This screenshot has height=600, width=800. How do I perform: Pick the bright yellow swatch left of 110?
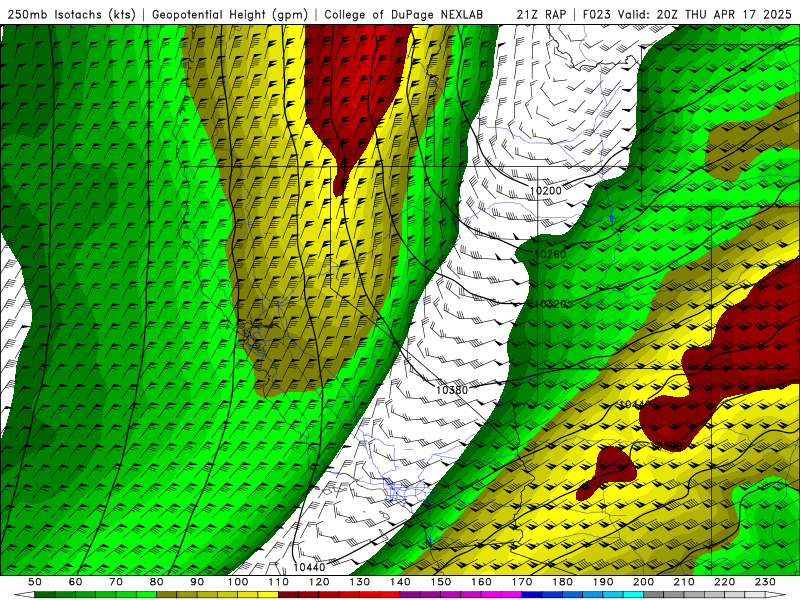coord(268,595)
